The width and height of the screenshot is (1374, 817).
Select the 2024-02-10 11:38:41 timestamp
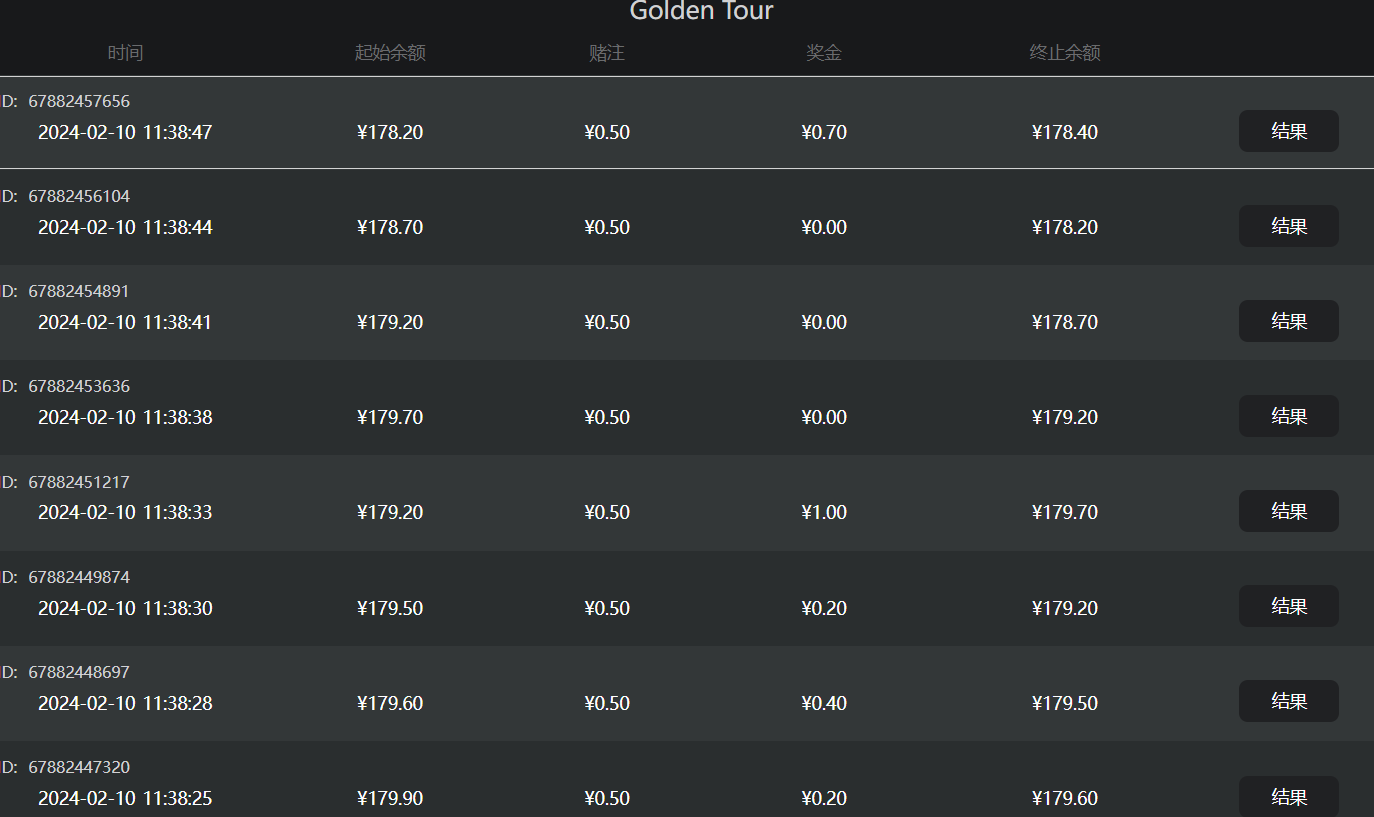pyautogui.click(x=125, y=322)
